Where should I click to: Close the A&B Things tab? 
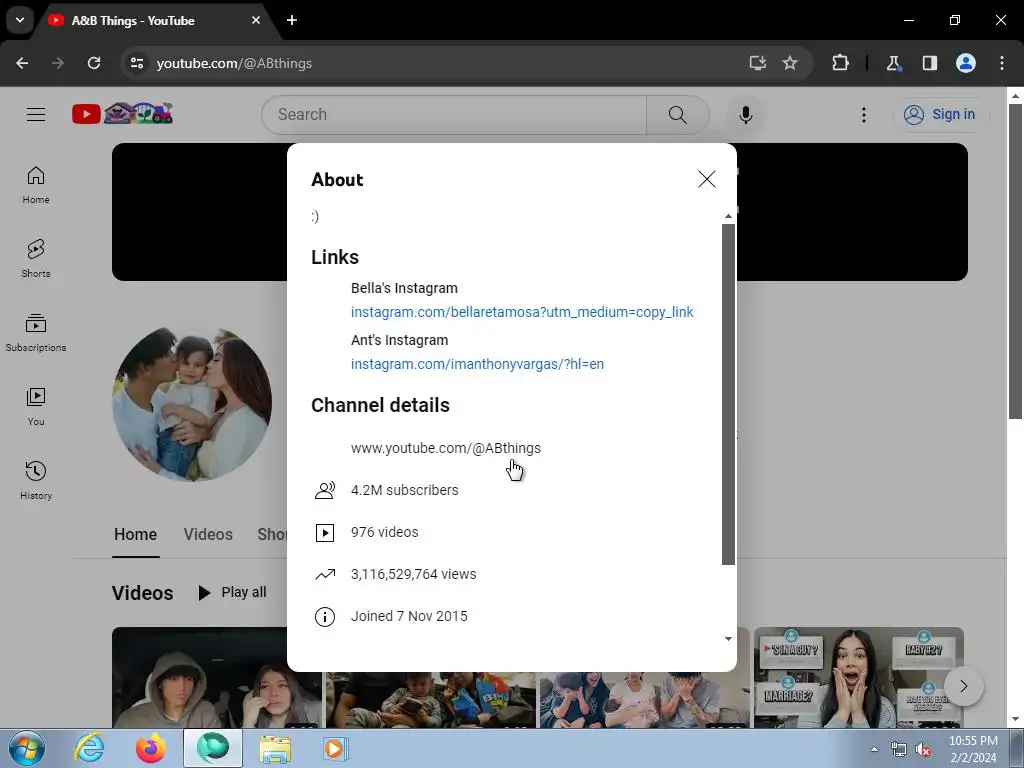point(256,20)
